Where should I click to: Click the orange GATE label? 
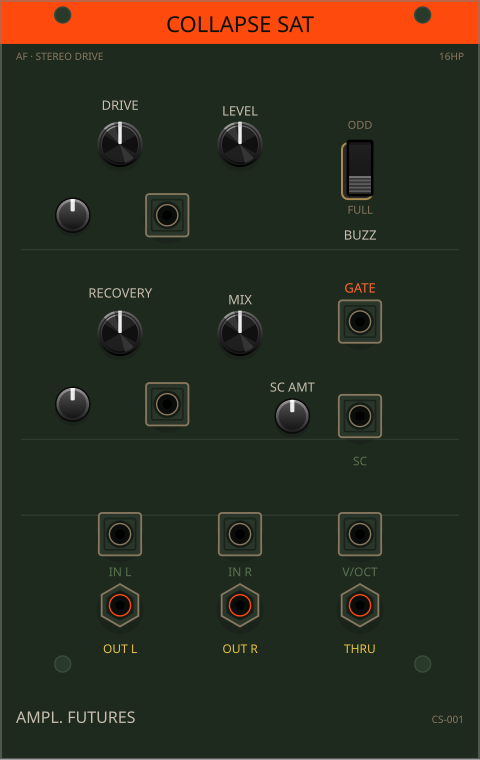click(x=360, y=288)
